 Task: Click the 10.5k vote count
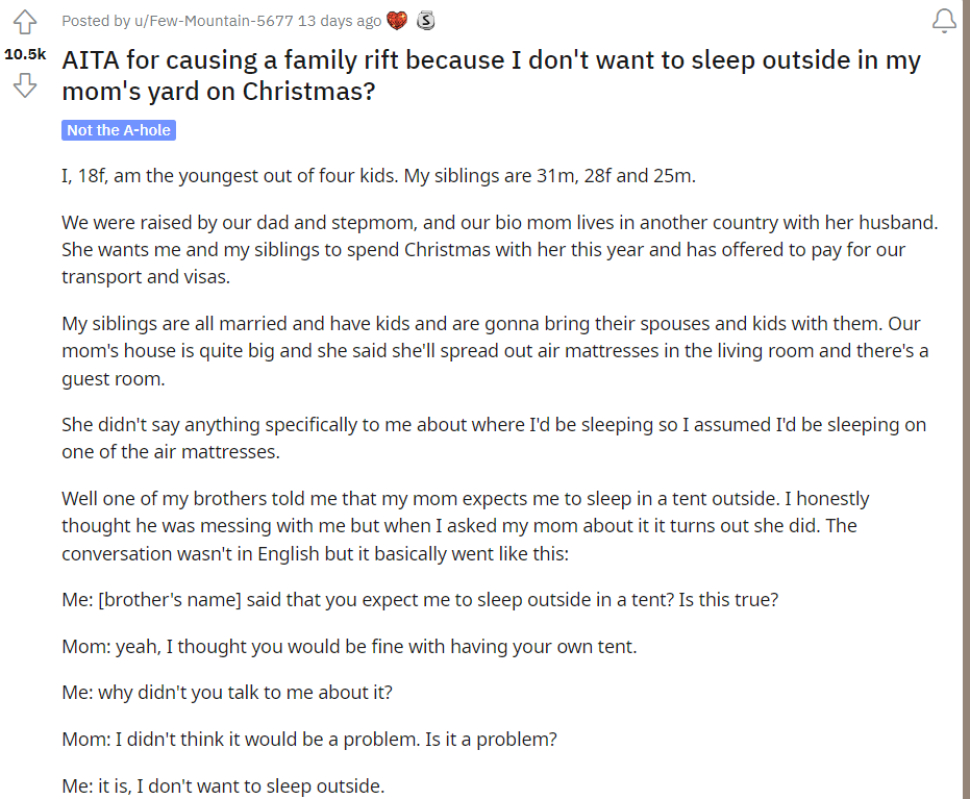click(25, 54)
